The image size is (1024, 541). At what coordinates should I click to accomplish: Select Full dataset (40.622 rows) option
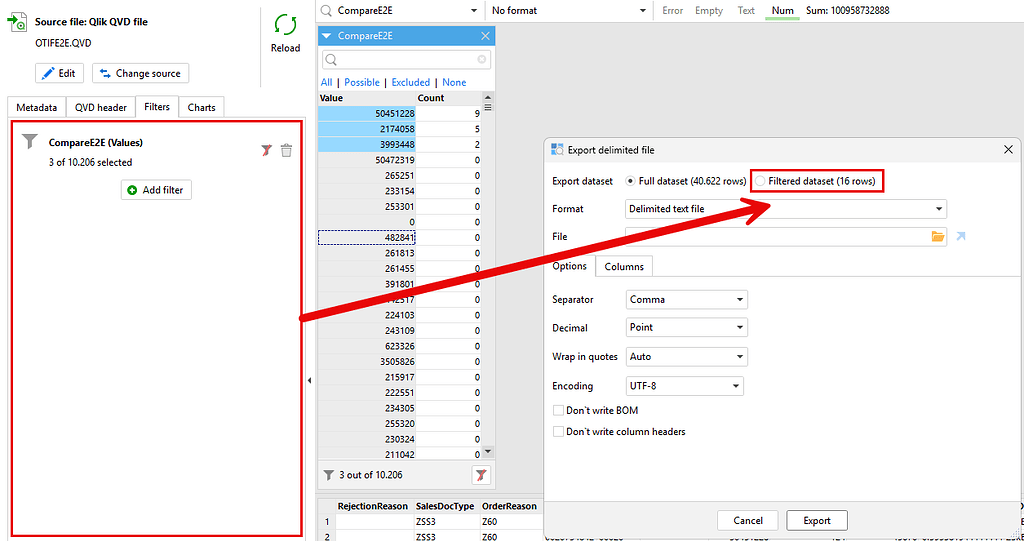(x=686, y=181)
